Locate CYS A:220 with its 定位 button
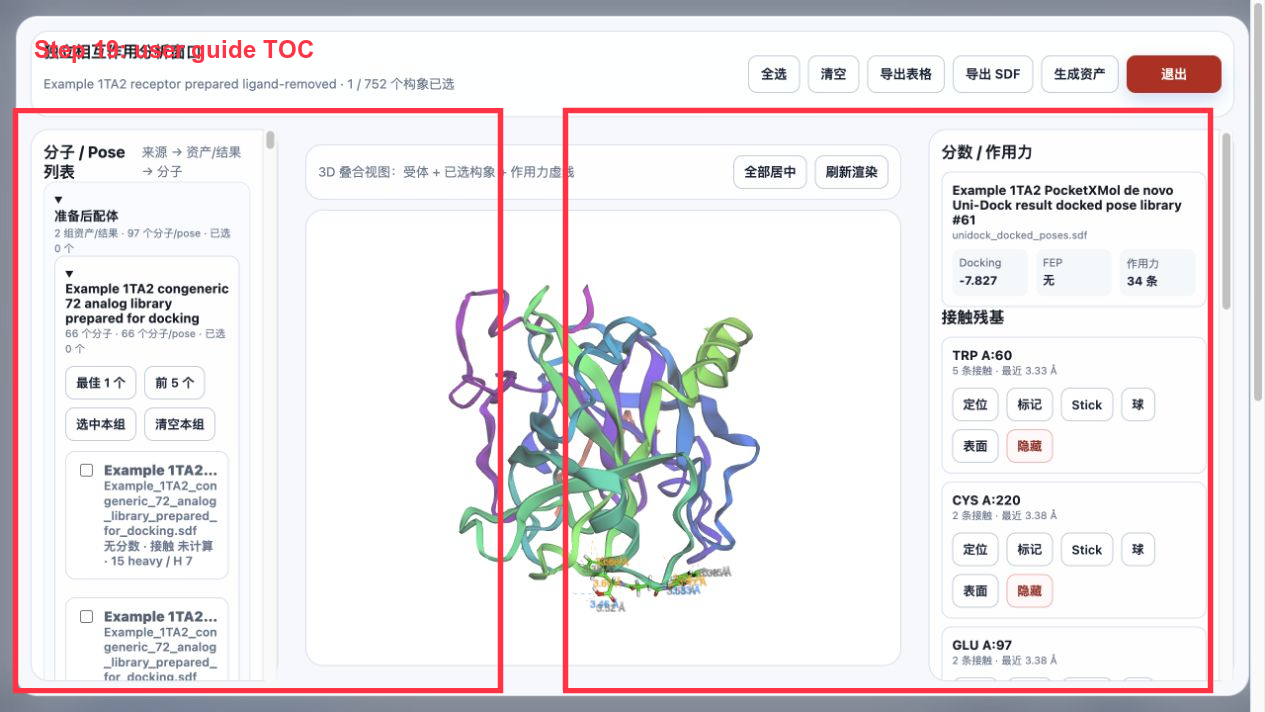 975,550
